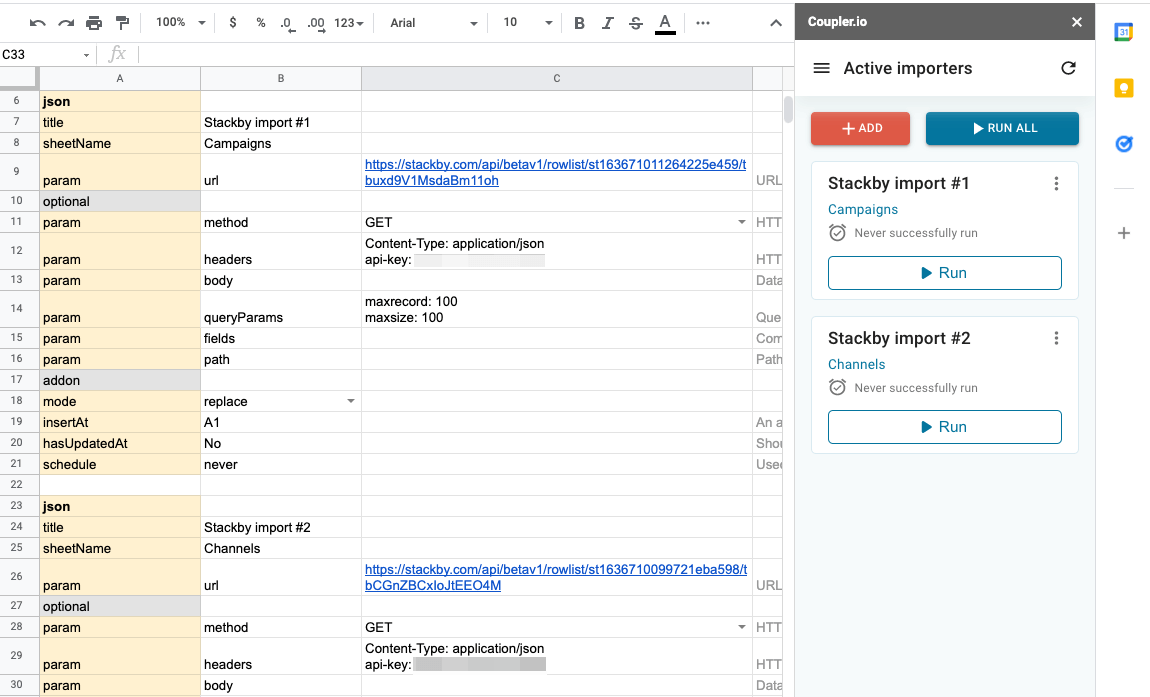Viewport: 1150px width, 697px height.
Task: Toggle italic formatting
Action: tap(607, 23)
